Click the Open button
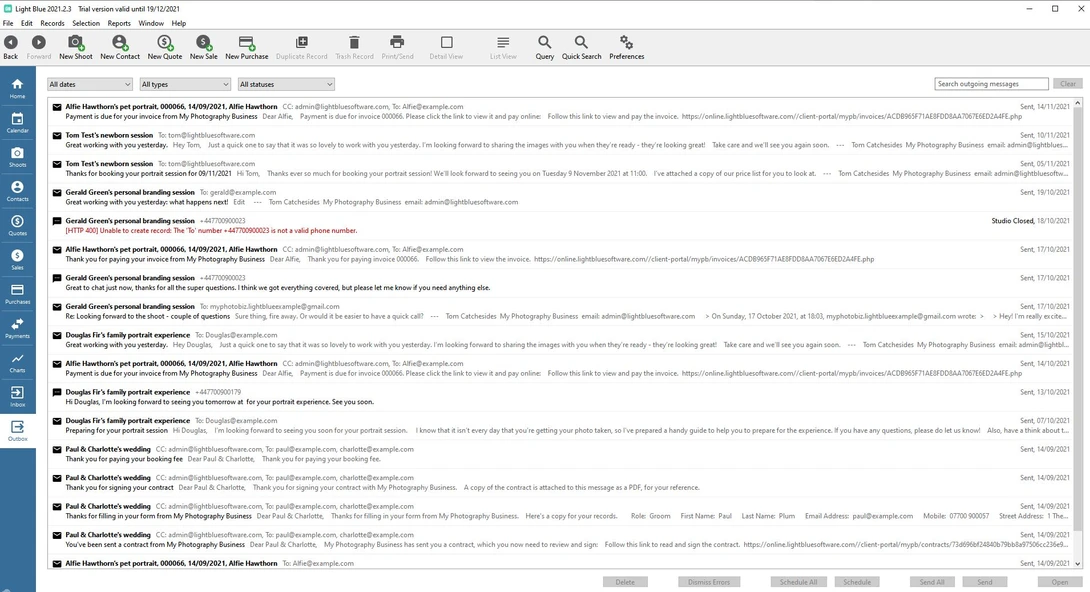This screenshot has width=1090, height=592. pos(1059,582)
